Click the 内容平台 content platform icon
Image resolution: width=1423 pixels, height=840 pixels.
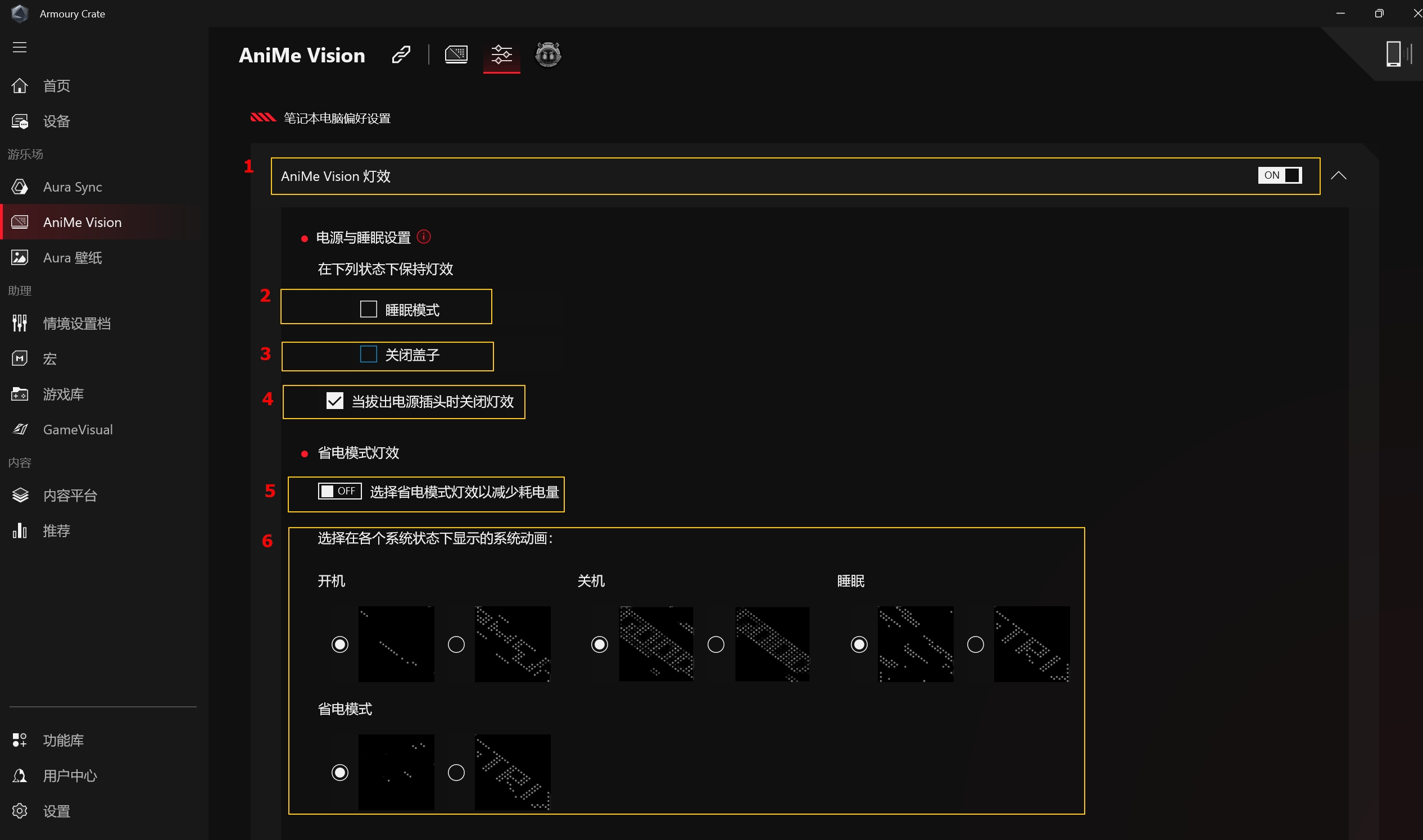[20, 495]
